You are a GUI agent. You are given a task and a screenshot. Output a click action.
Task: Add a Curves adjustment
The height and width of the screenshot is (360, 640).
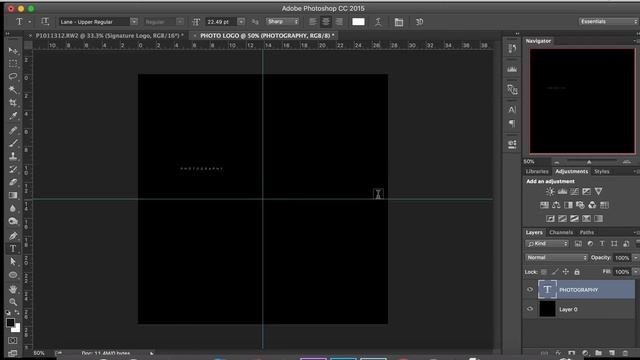[574, 191]
